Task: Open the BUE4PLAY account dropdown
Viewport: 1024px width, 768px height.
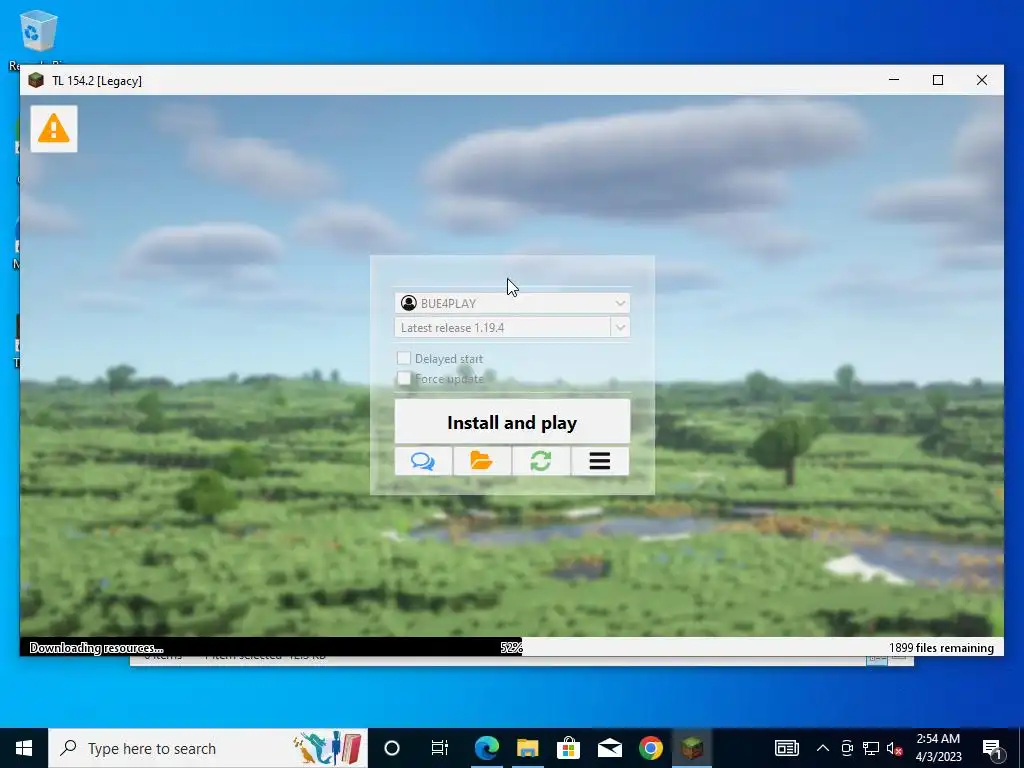Action: pyautogui.click(x=512, y=303)
